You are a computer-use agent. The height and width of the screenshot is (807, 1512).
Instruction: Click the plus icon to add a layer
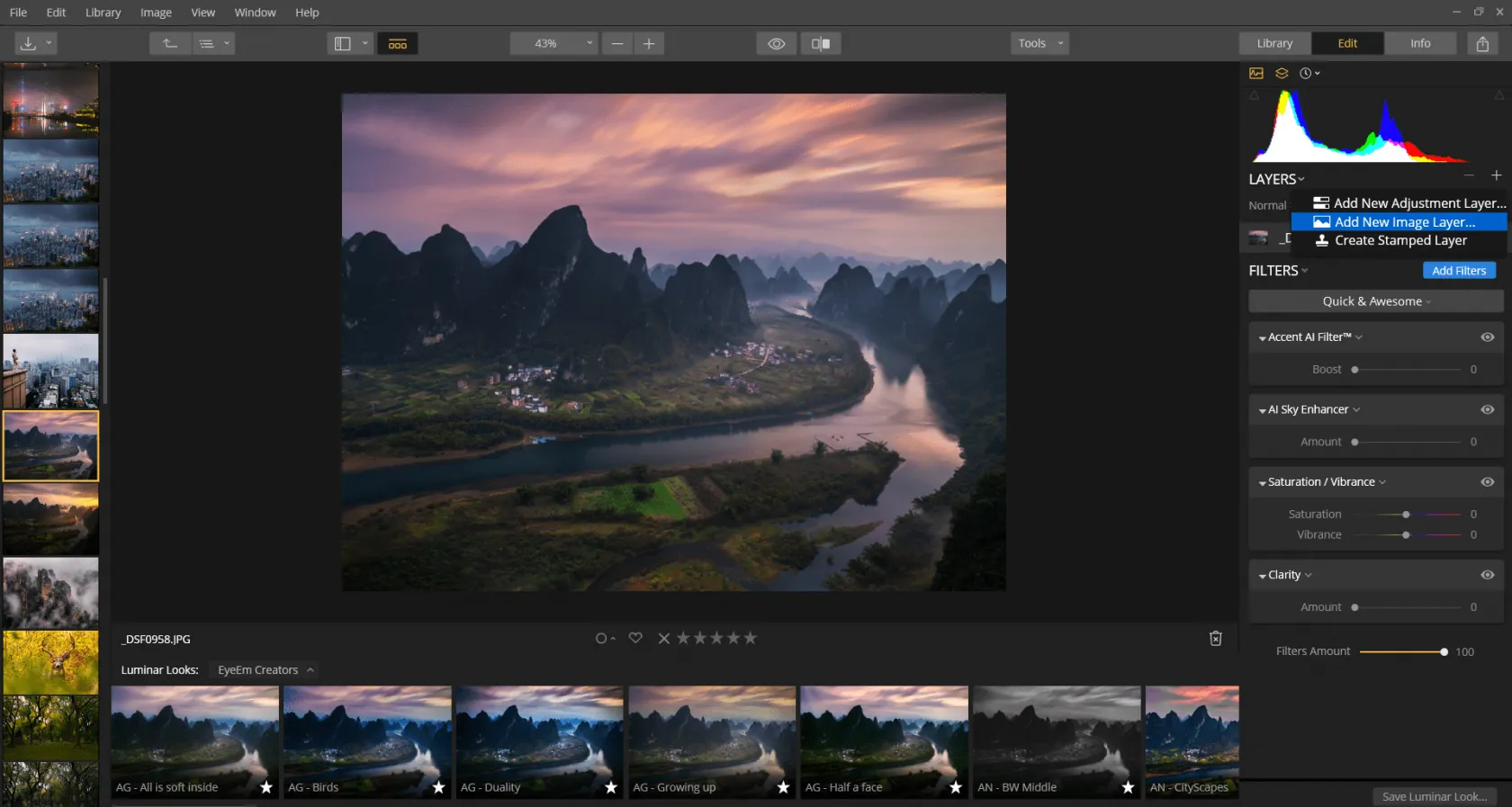1496,175
